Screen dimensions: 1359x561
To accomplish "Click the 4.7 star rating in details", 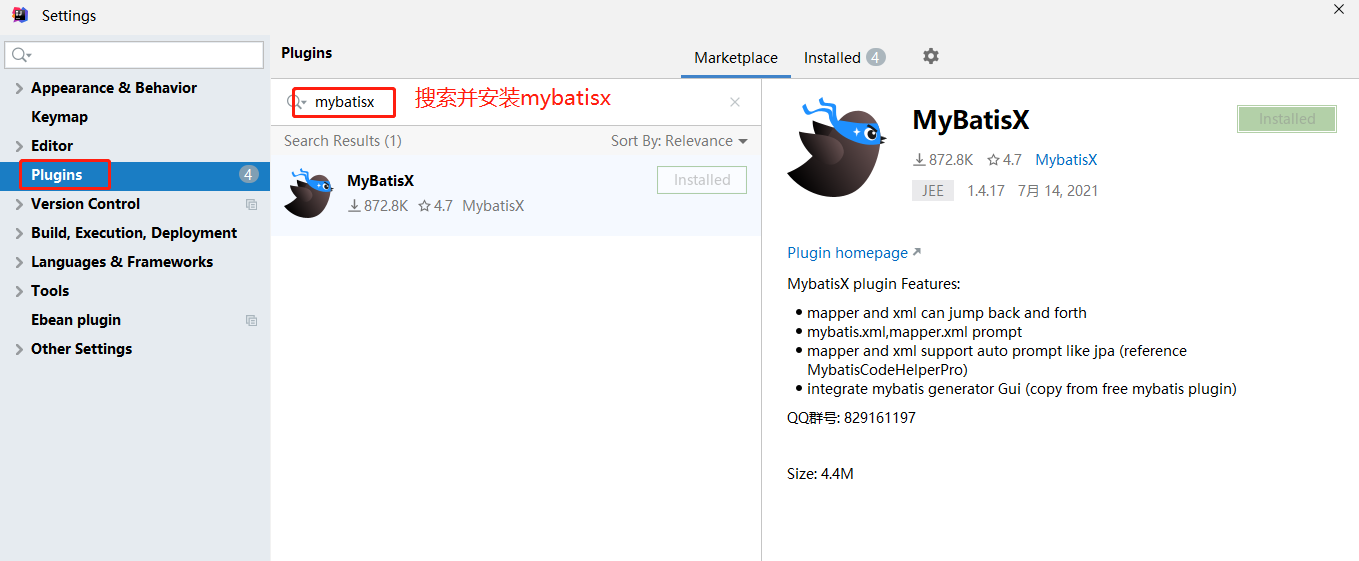I will [x=1004, y=160].
